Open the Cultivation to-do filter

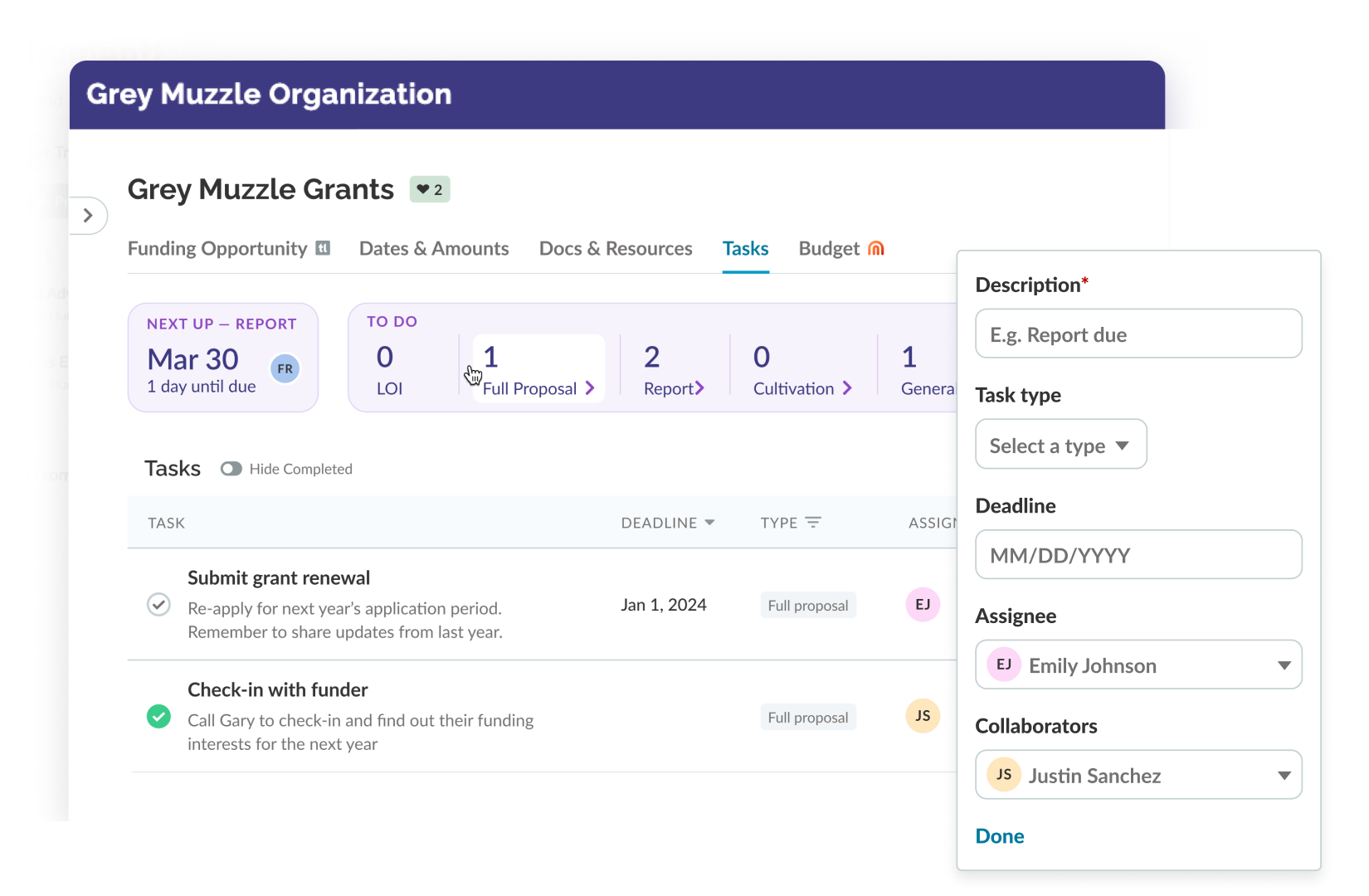(802, 369)
